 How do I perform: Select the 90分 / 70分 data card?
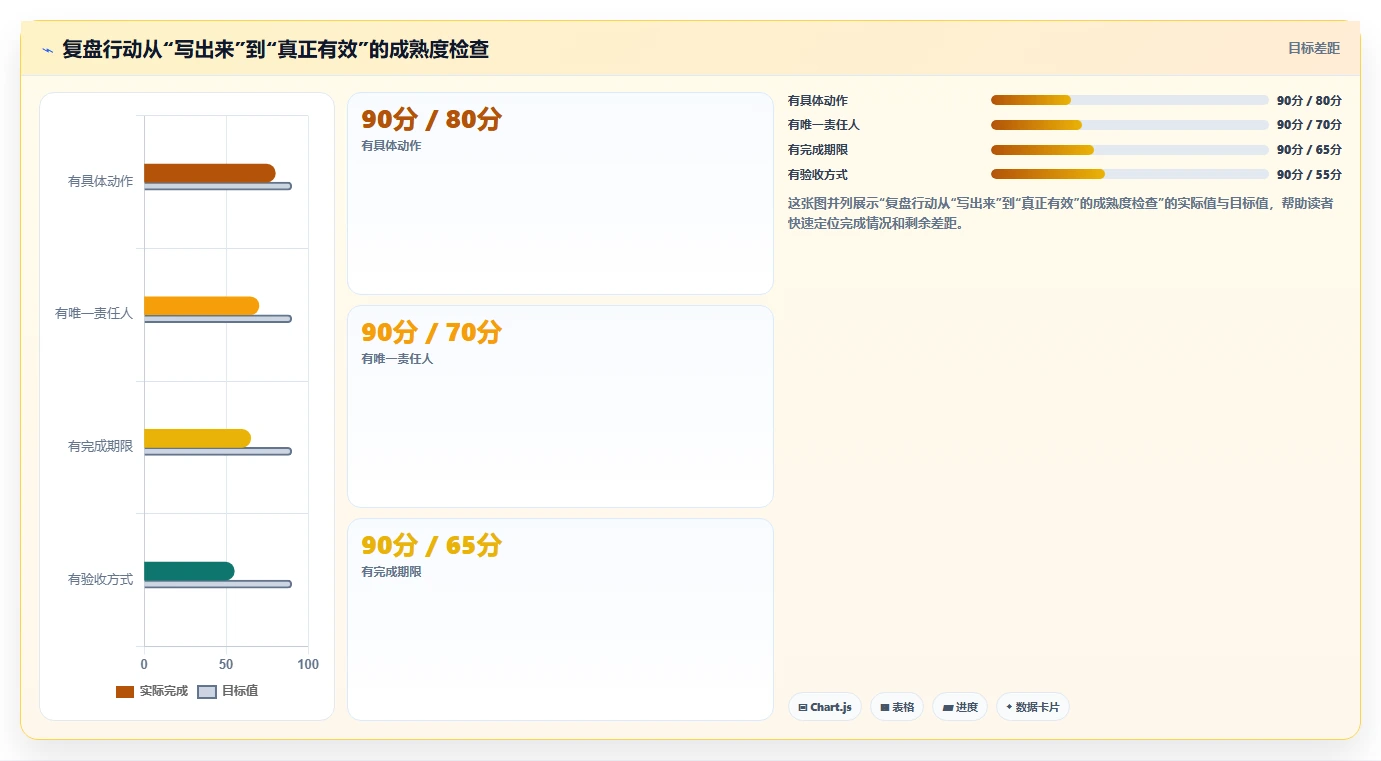tap(560, 407)
